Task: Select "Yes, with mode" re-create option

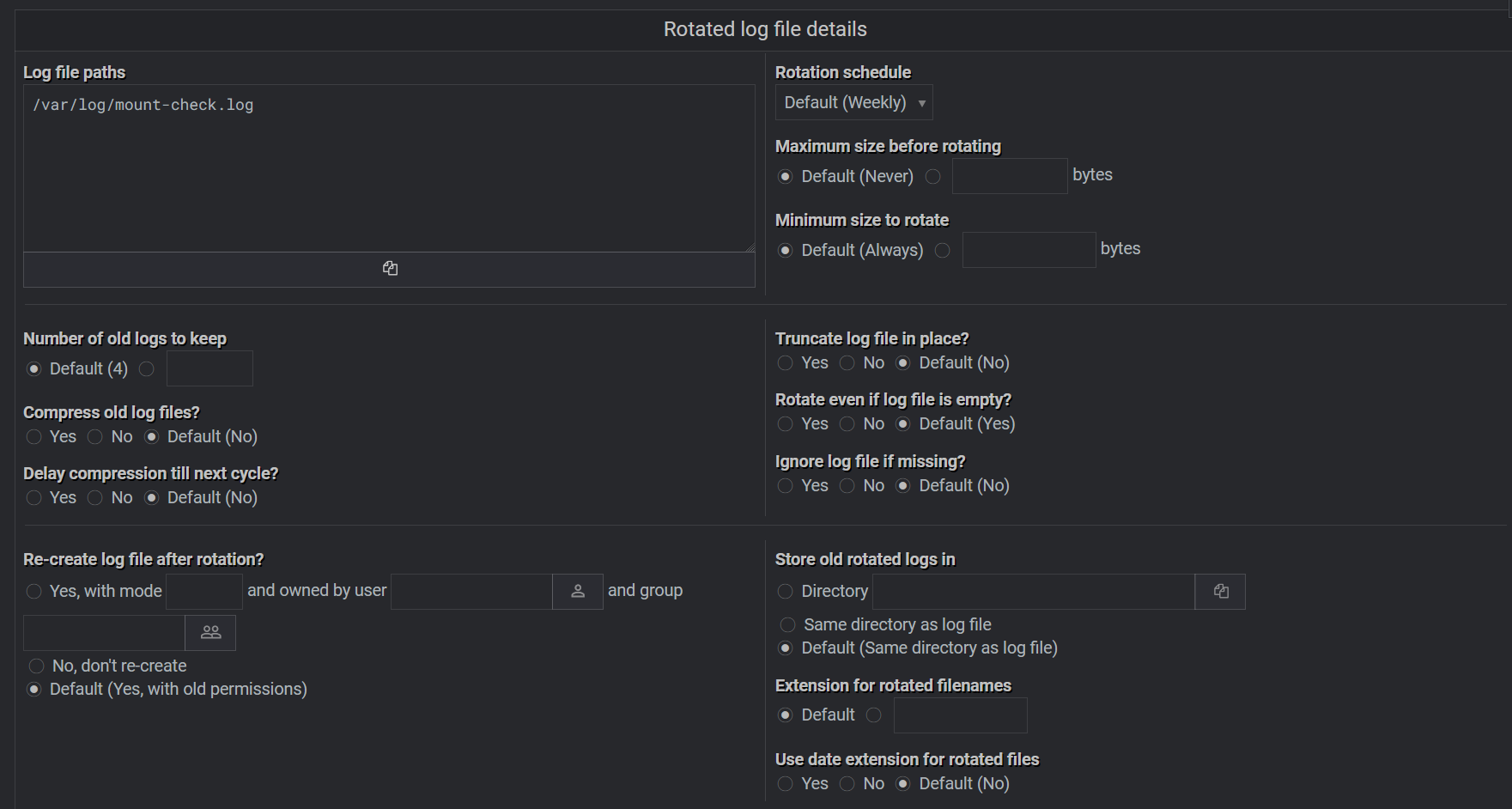Action: tap(34, 592)
